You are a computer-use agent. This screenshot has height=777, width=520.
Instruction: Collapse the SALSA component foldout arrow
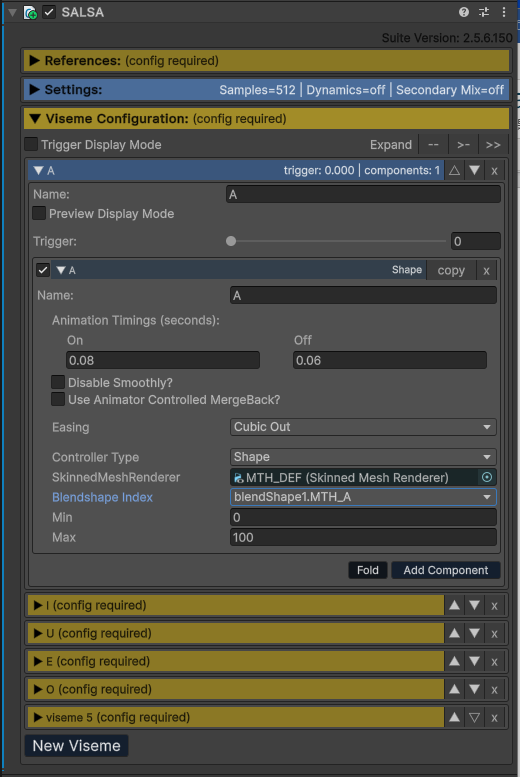click(12, 12)
